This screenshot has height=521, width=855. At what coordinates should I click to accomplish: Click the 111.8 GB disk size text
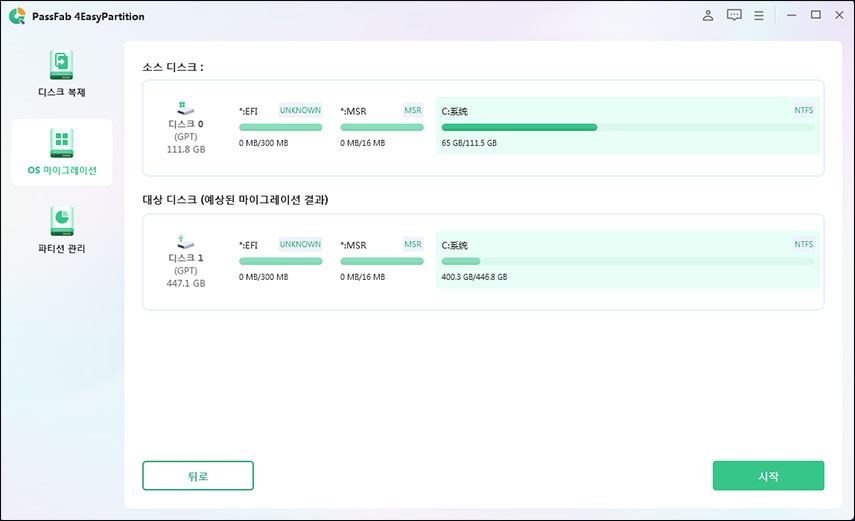pos(186,149)
